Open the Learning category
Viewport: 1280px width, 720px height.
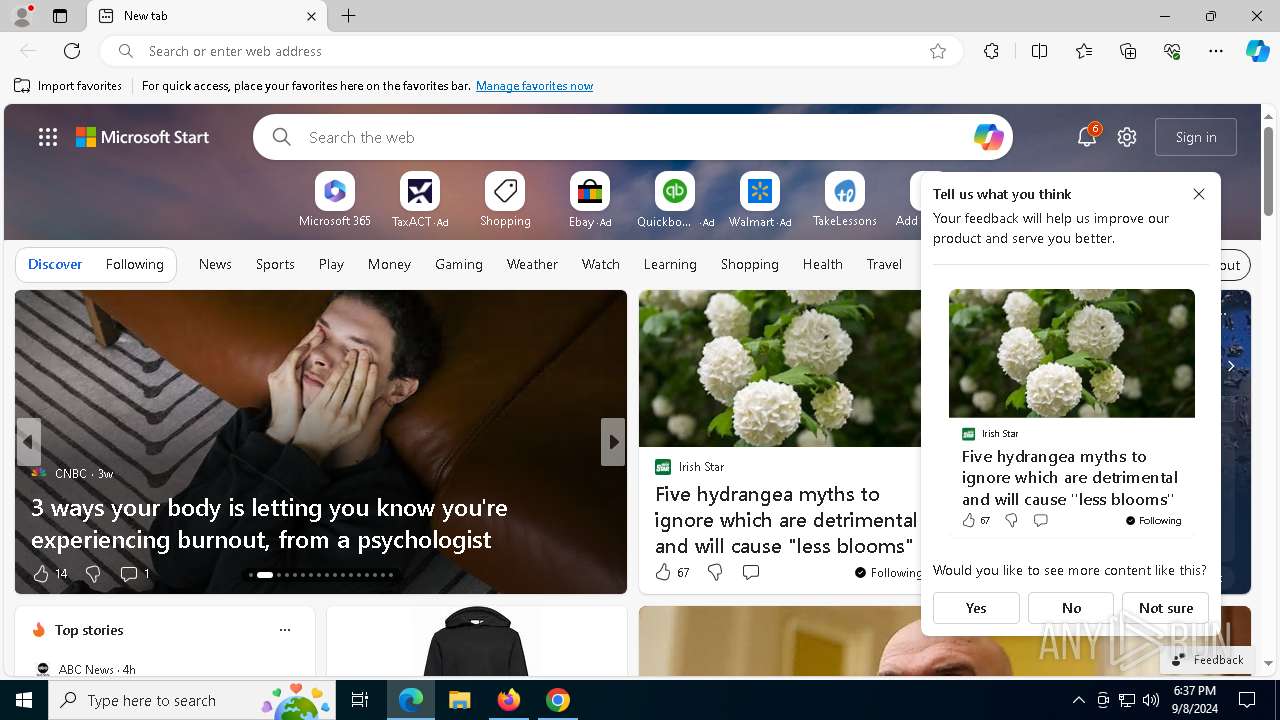point(670,264)
